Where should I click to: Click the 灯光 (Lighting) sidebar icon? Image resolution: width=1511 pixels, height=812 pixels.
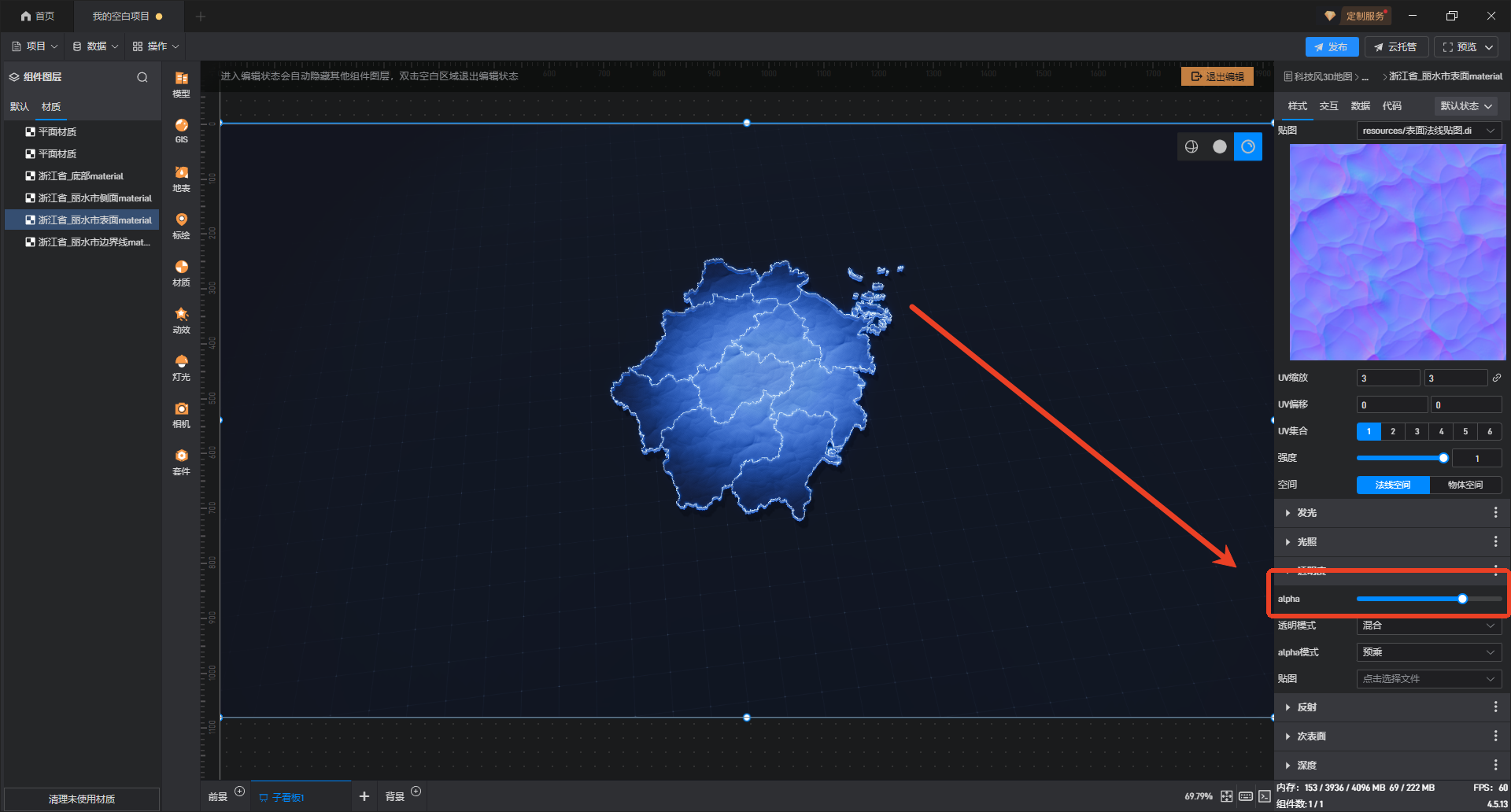click(181, 367)
